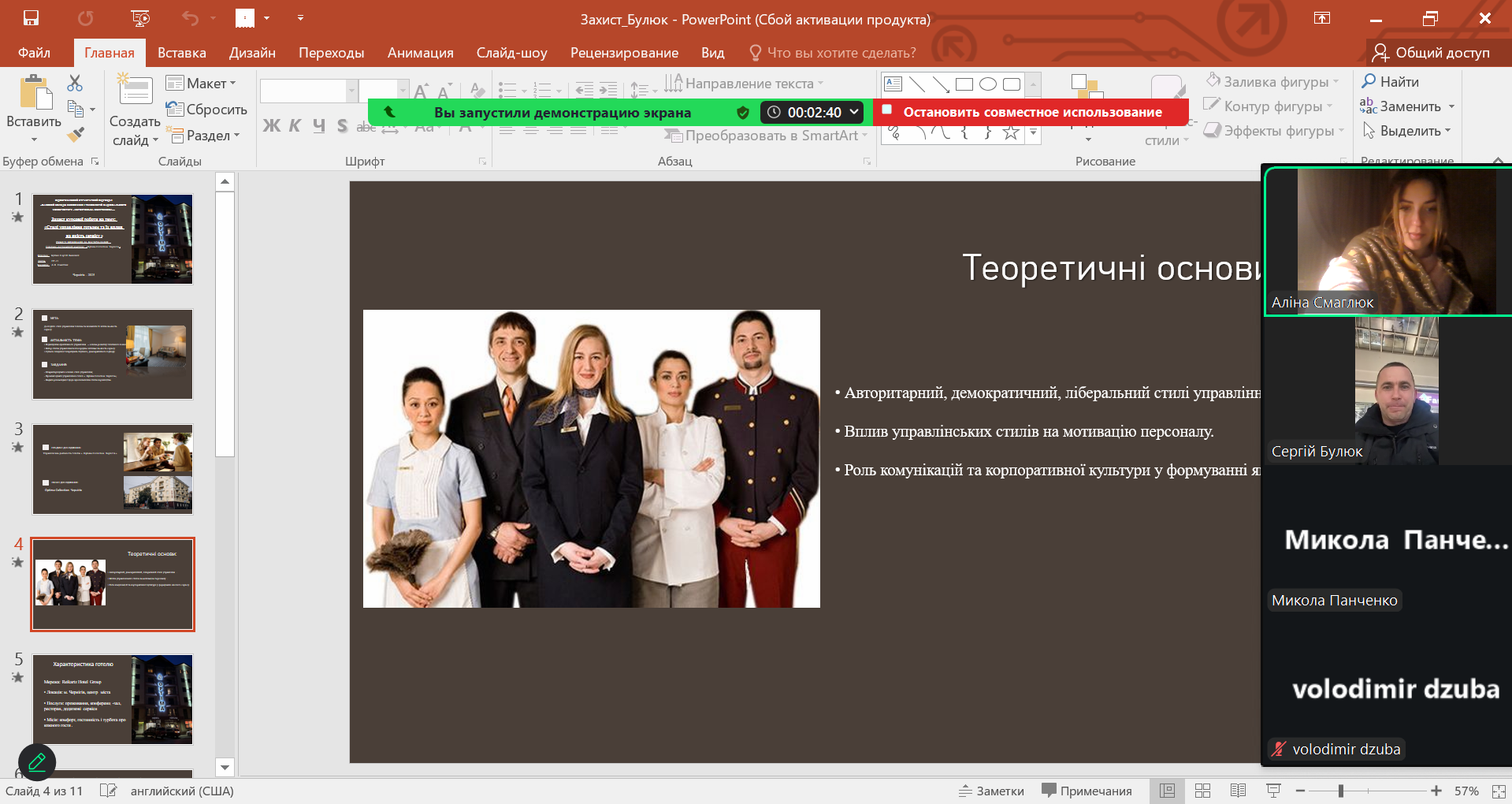Viewport: 1512px width, 804px height.
Task: Toggle Normal view button in status bar
Action: coord(1167,791)
